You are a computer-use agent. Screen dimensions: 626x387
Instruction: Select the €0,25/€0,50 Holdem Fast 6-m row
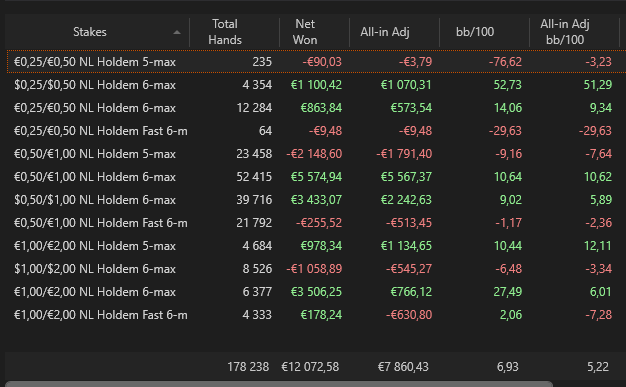(x=316, y=131)
